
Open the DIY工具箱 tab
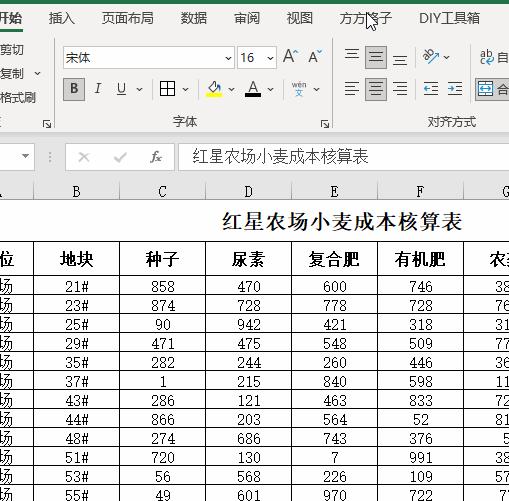449,18
